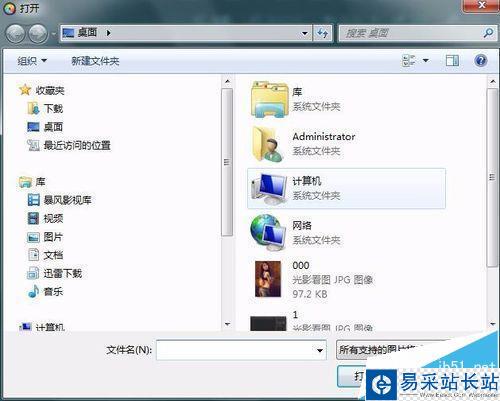Open the address bar history dropdown
The image size is (500, 401).
tap(304, 33)
